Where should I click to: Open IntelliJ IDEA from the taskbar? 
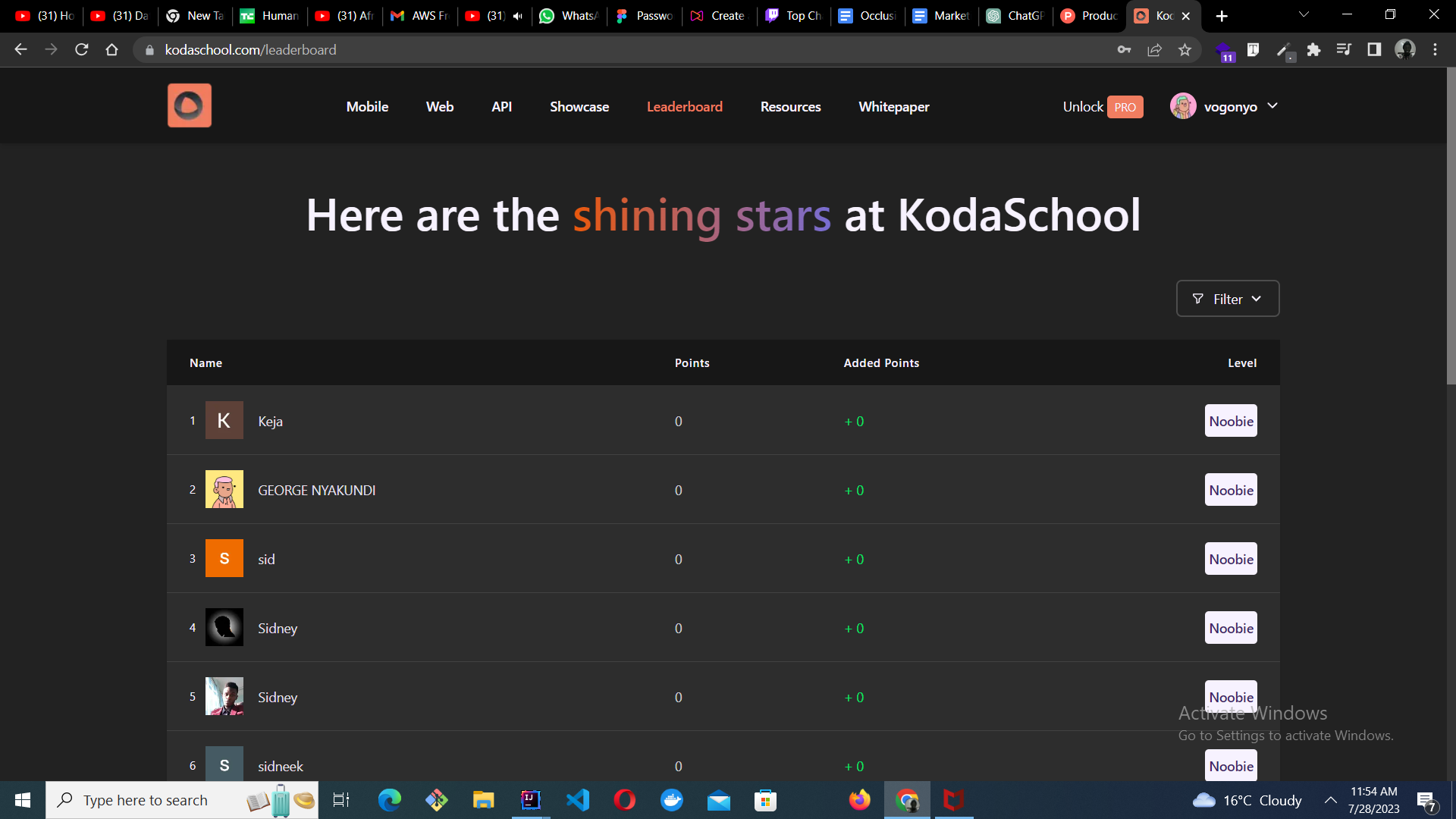(x=531, y=800)
